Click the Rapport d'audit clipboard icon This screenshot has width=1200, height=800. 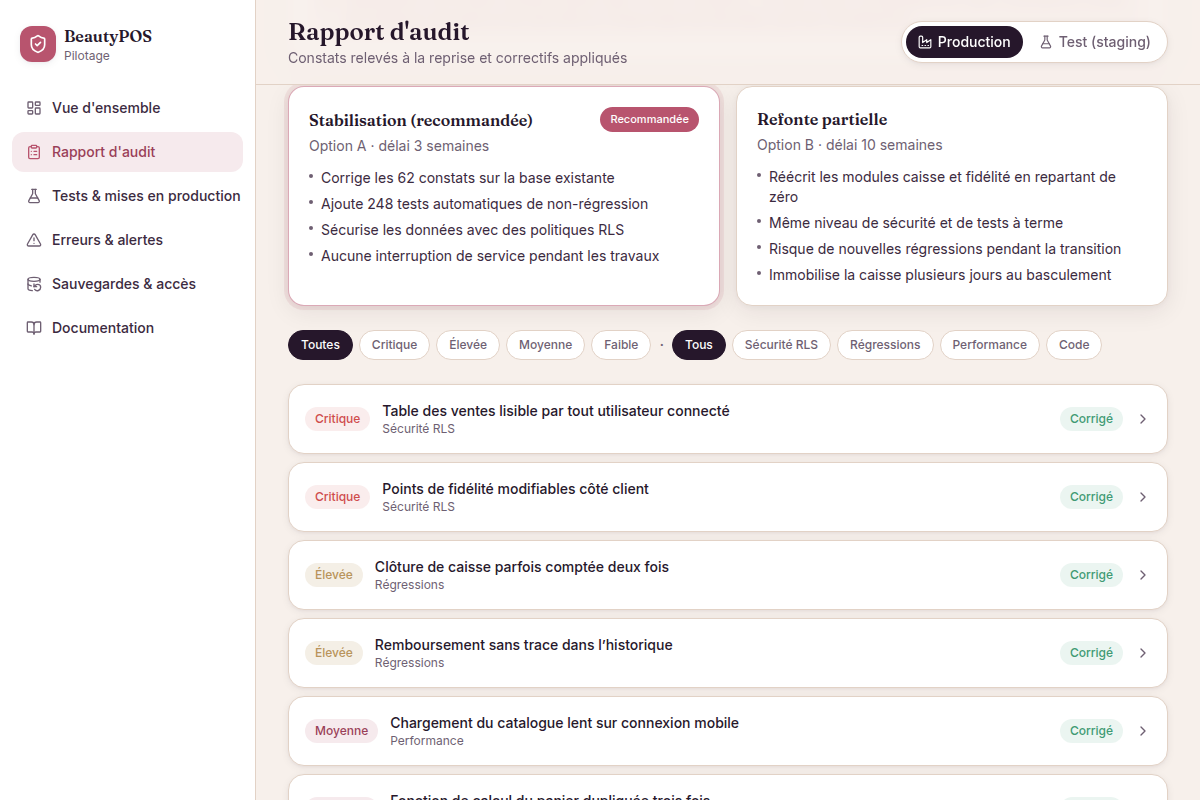(x=34, y=152)
